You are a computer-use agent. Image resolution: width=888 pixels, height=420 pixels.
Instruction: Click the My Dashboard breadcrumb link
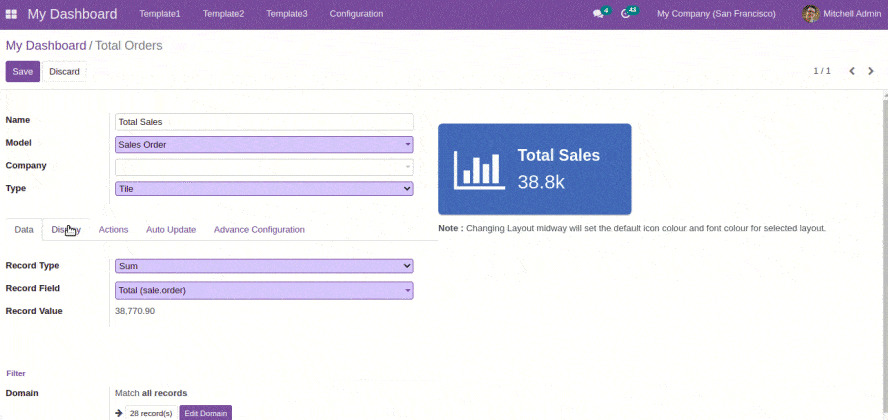(x=46, y=46)
